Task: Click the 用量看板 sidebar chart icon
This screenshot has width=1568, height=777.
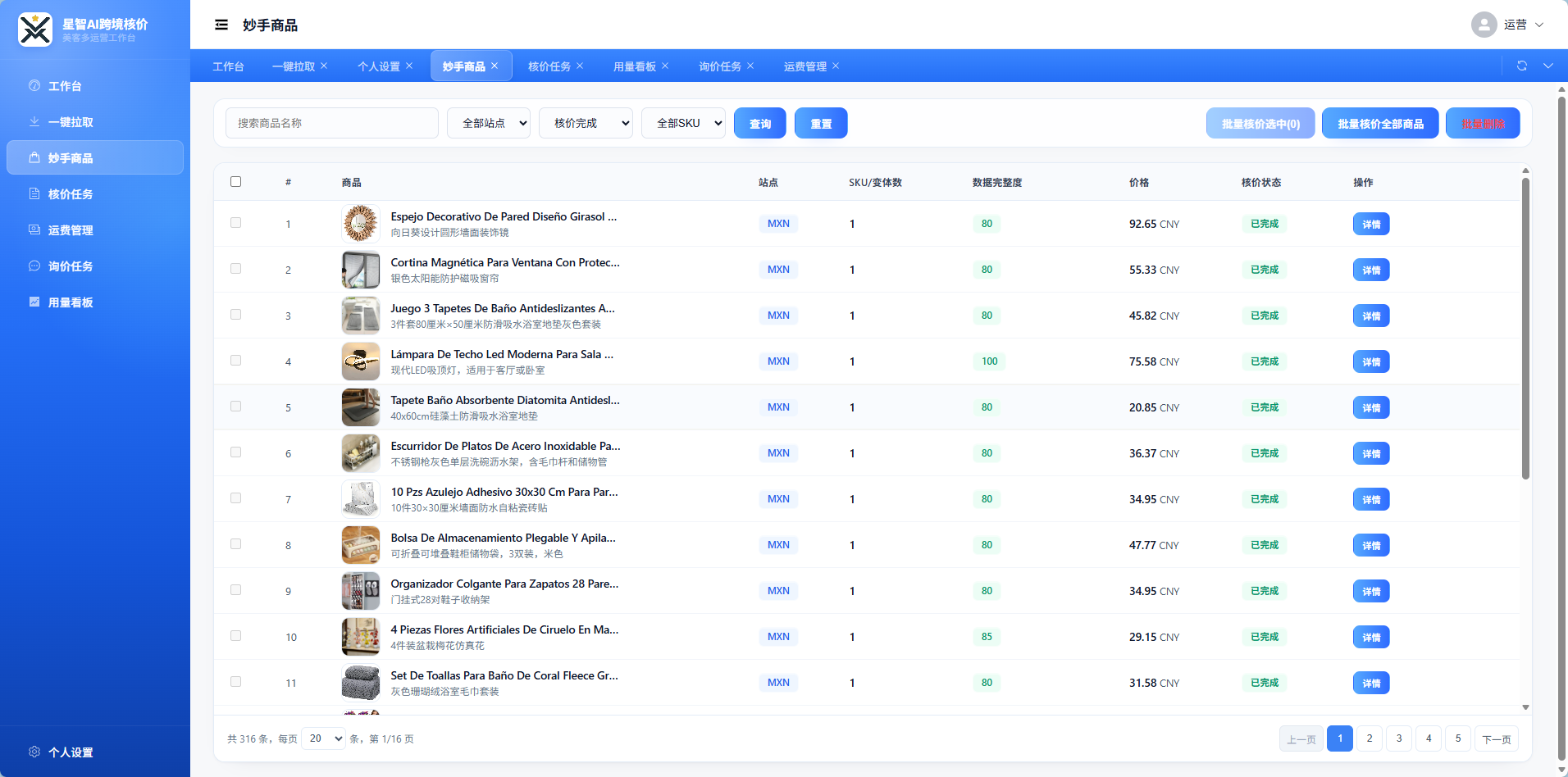Action: point(34,302)
